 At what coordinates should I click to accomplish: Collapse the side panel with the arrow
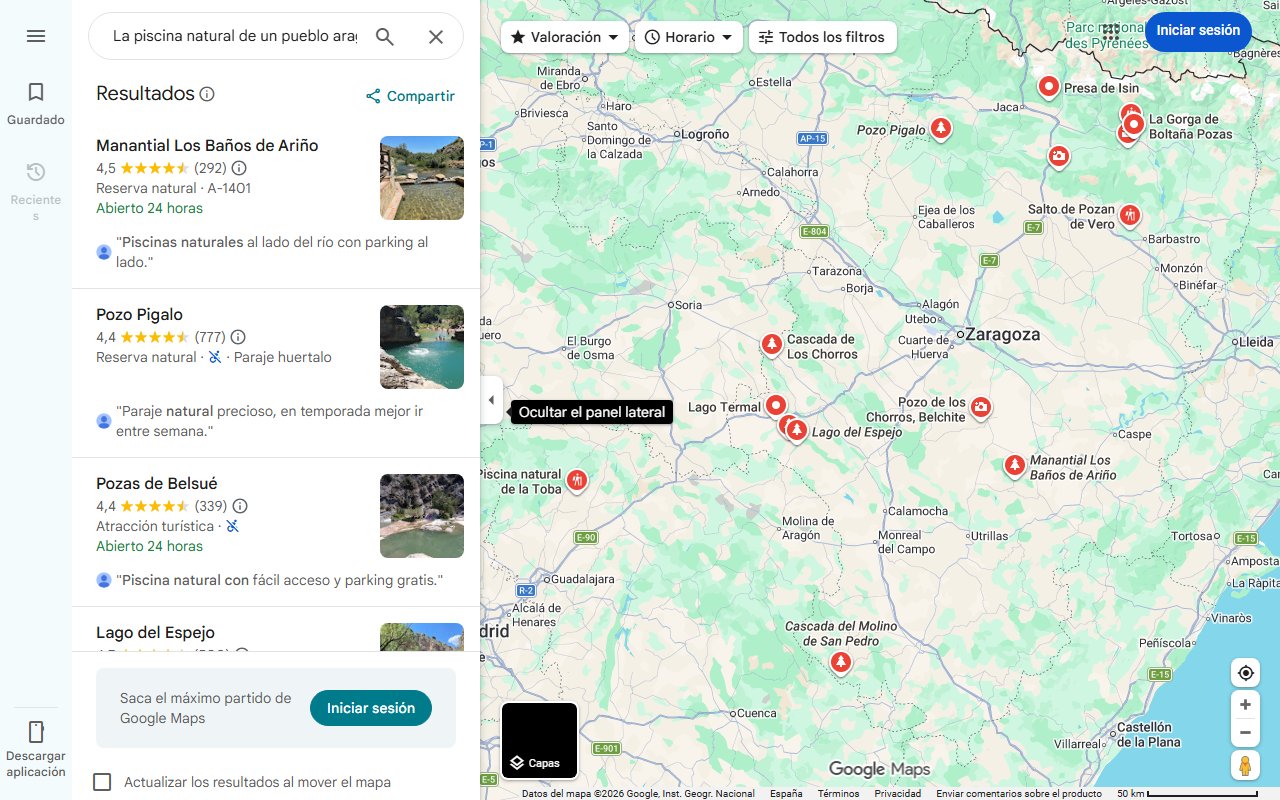pyautogui.click(x=491, y=399)
